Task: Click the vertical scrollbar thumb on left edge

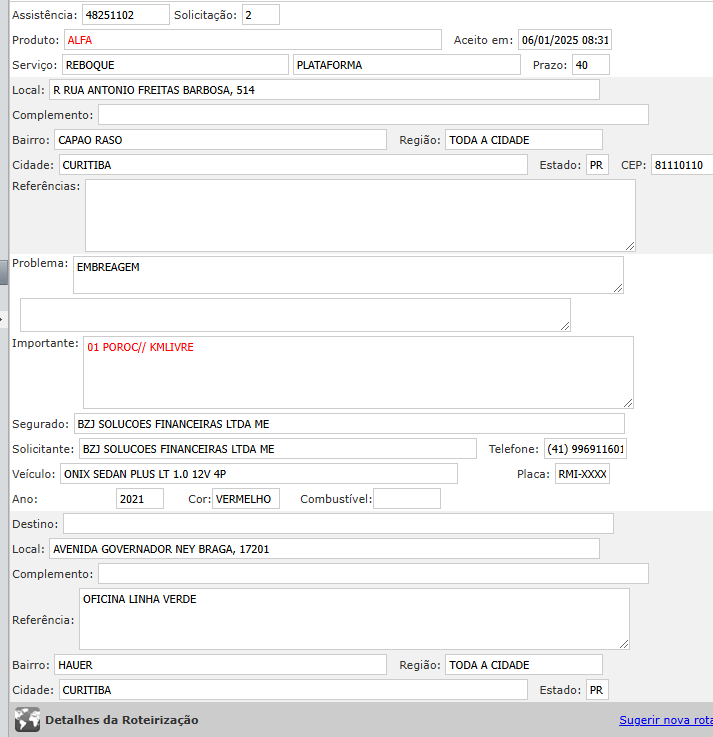Action: pos(4,272)
